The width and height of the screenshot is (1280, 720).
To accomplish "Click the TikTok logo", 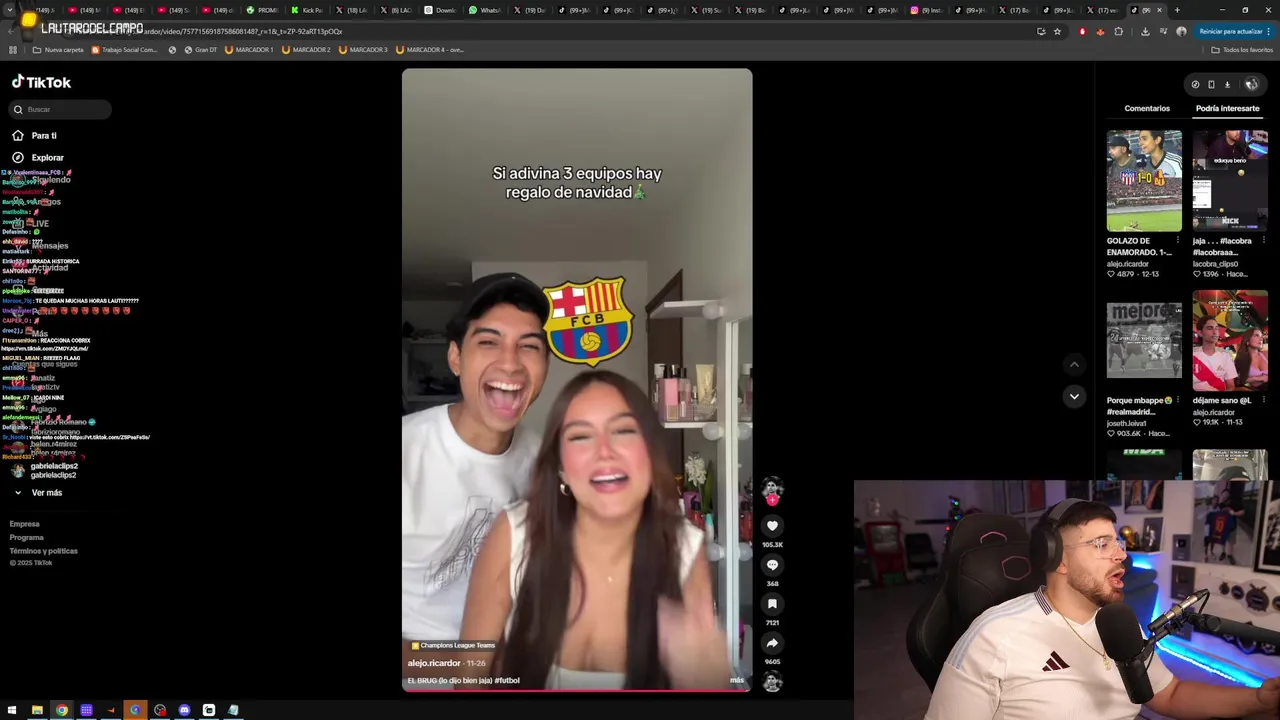I will [x=41, y=82].
